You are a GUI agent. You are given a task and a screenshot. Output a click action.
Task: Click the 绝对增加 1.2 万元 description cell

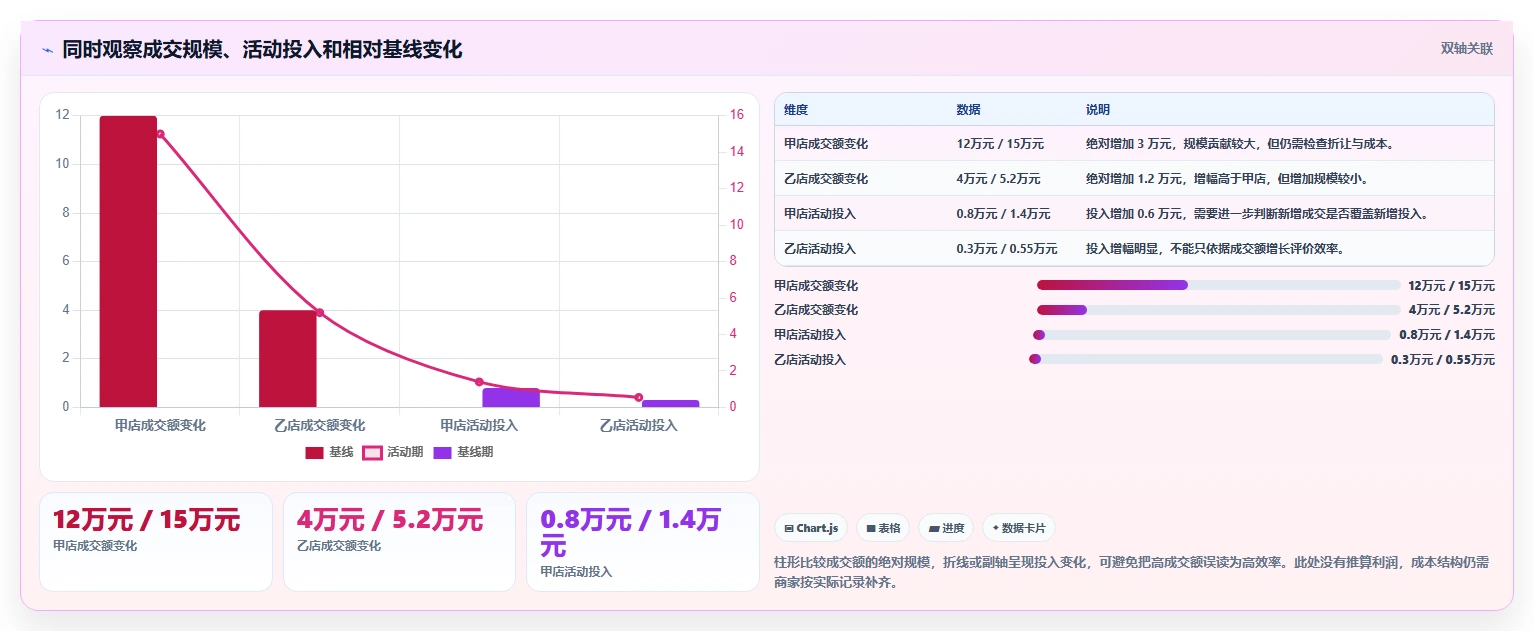point(1227,179)
